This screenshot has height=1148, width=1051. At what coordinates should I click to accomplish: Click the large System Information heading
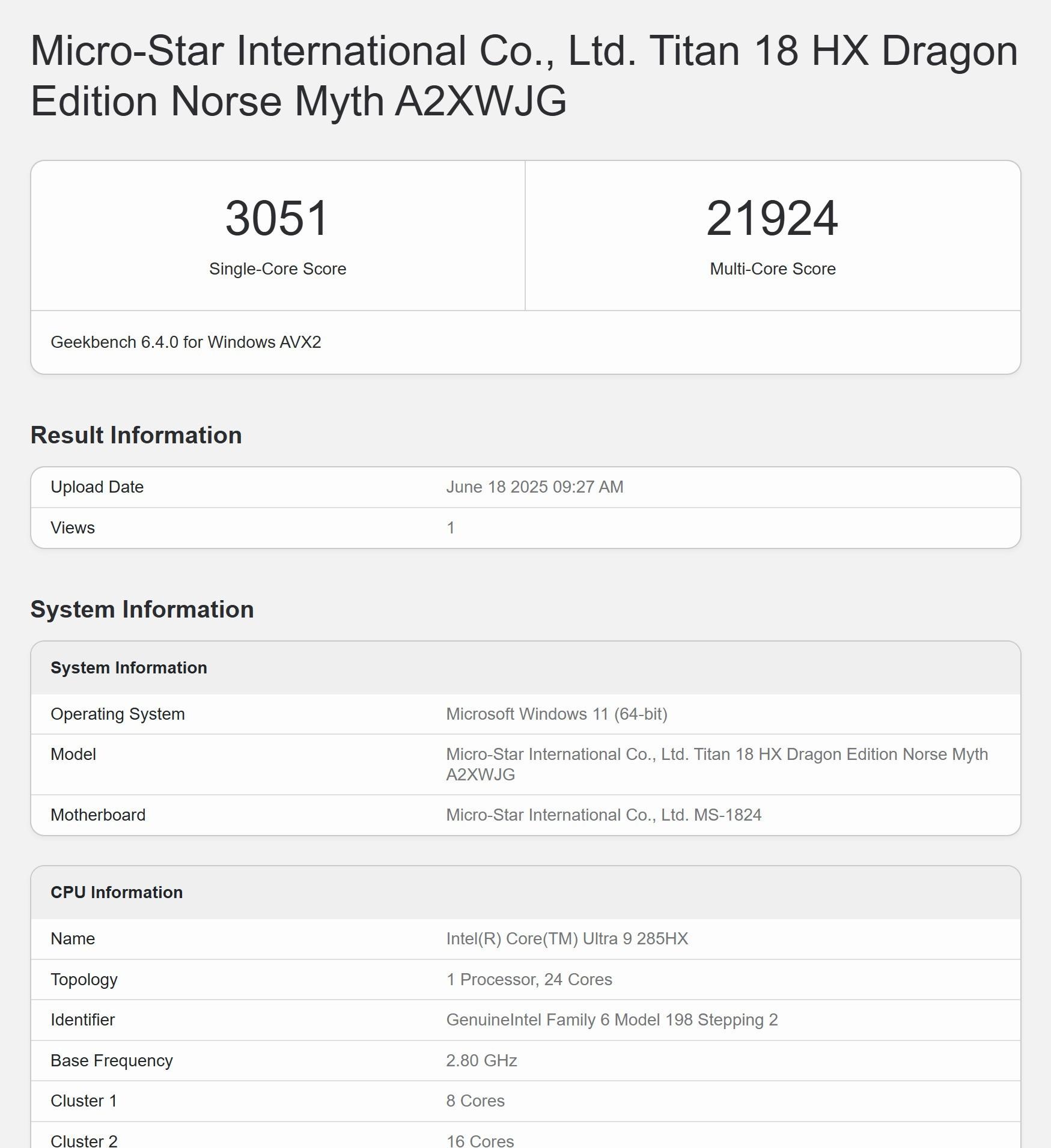pos(142,610)
